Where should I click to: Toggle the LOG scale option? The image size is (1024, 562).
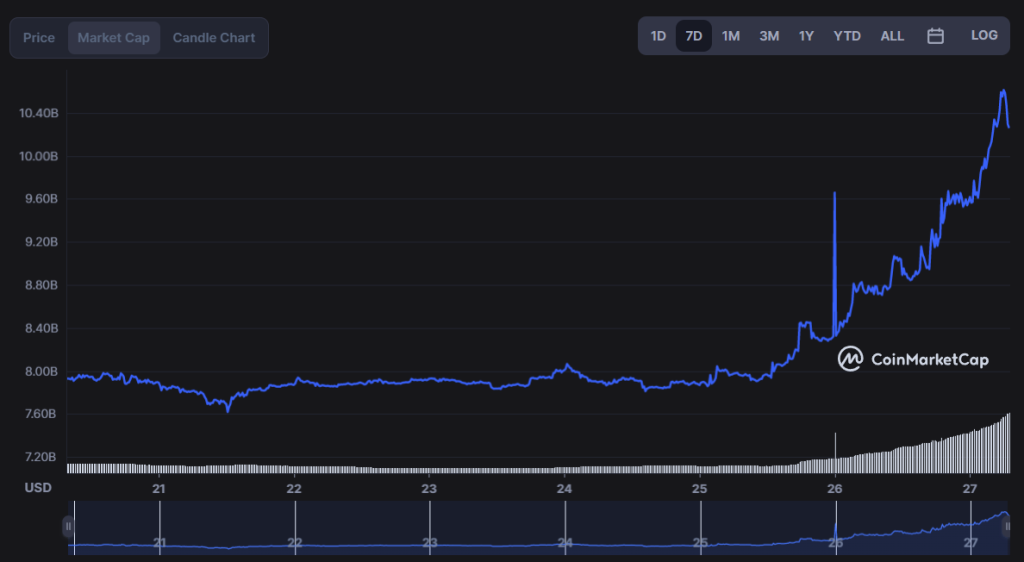point(984,35)
